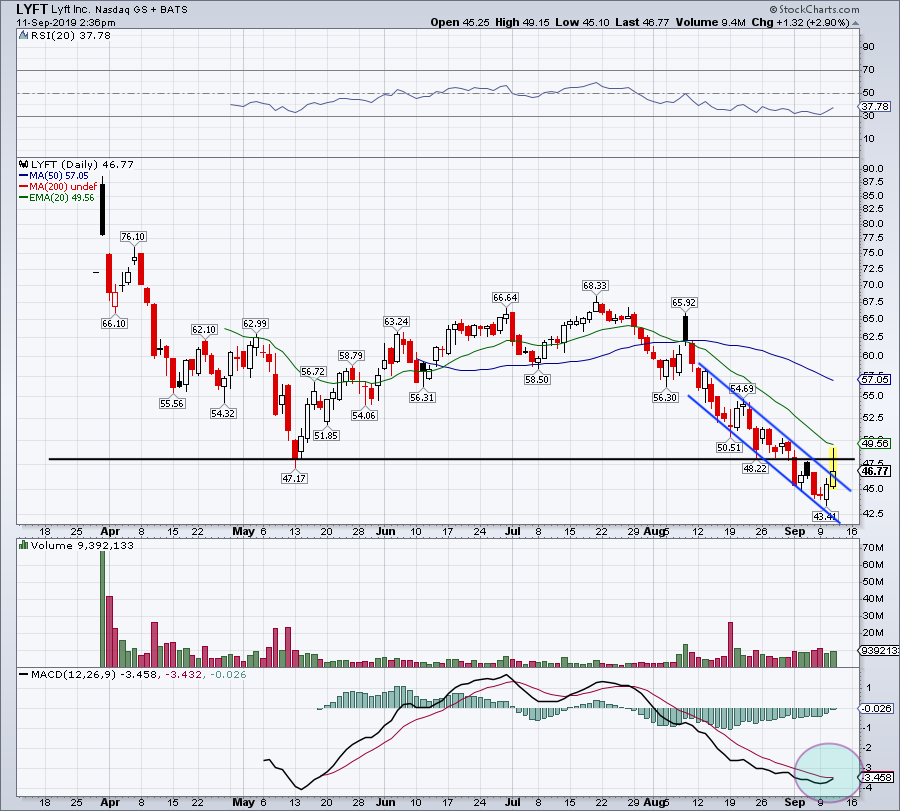Image resolution: width=900 pixels, height=811 pixels.
Task: Click the LYFT ticker symbol heading
Action: (32, 9)
